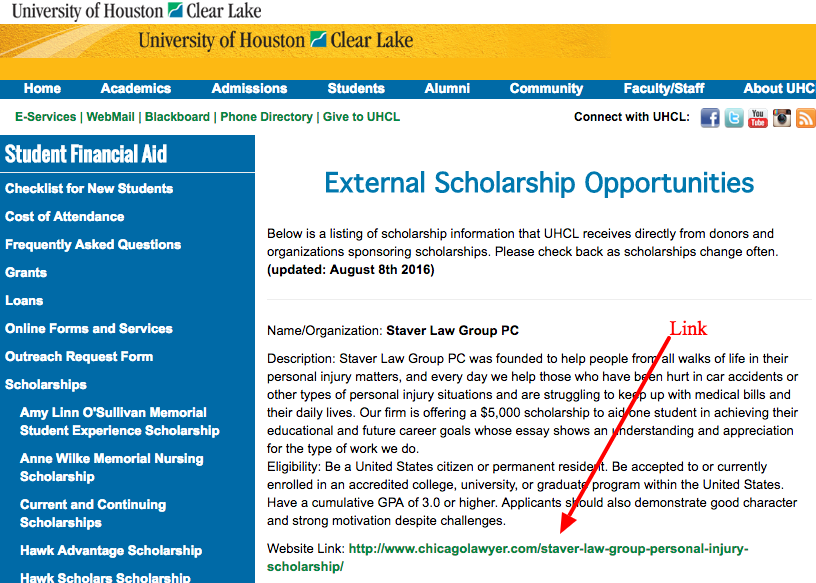Open the Faculty/Staff nav item
The height and width of the screenshot is (583, 816).
[664, 88]
